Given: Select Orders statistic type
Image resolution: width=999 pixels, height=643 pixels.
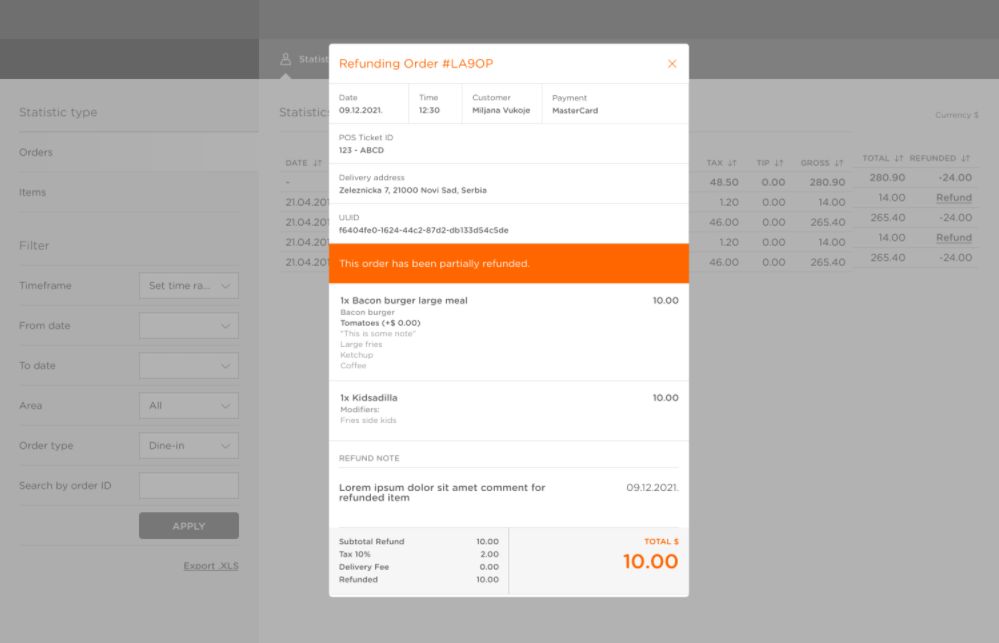Looking at the screenshot, I should (x=36, y=153).
